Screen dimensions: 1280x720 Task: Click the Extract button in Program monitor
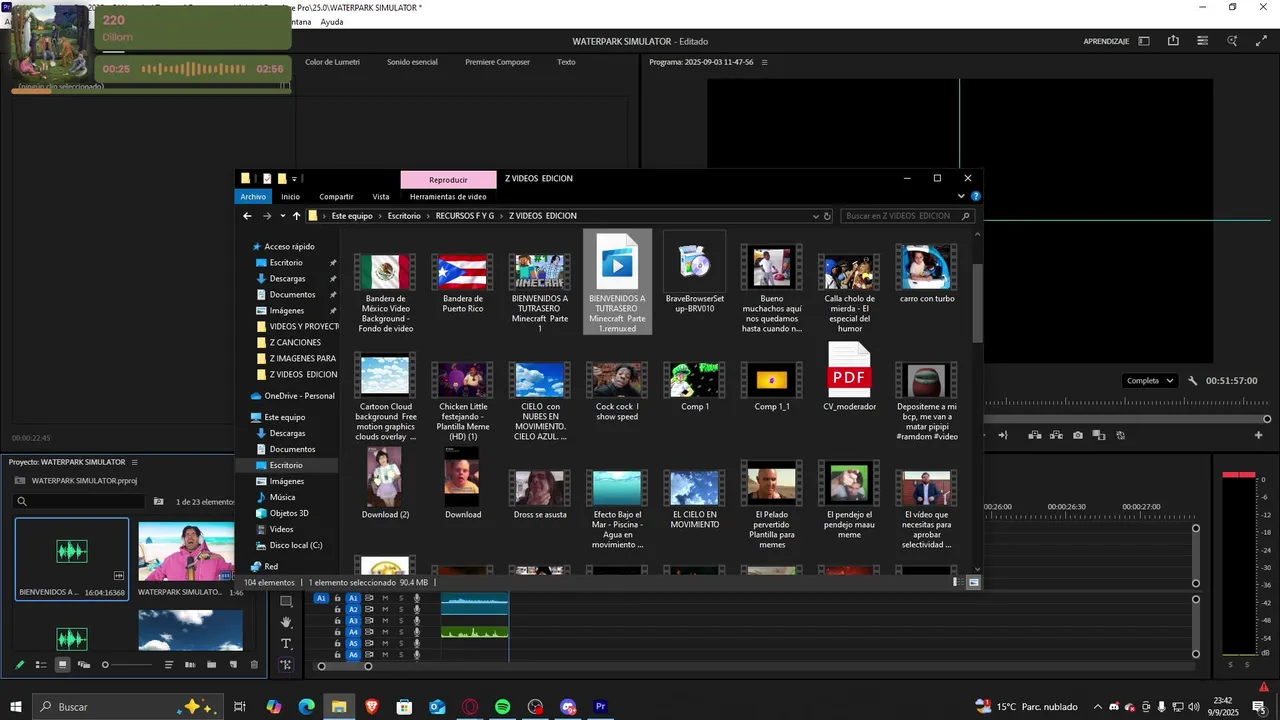tap(1056, 435)
